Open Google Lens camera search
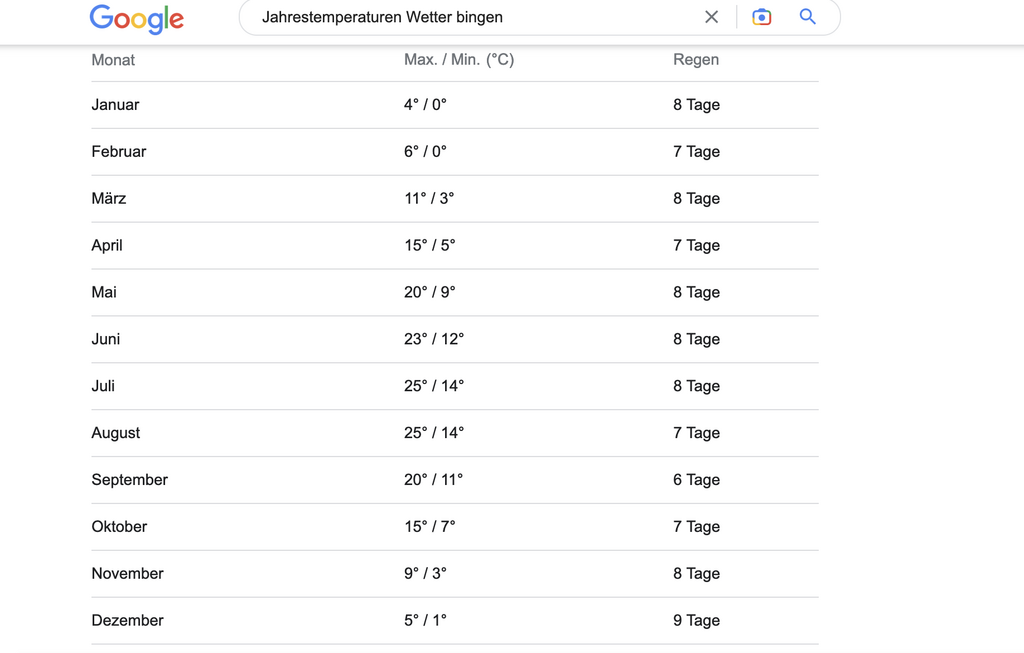Image resolution: width=1024 pixels, height=653 pixels. click(762, 17)
